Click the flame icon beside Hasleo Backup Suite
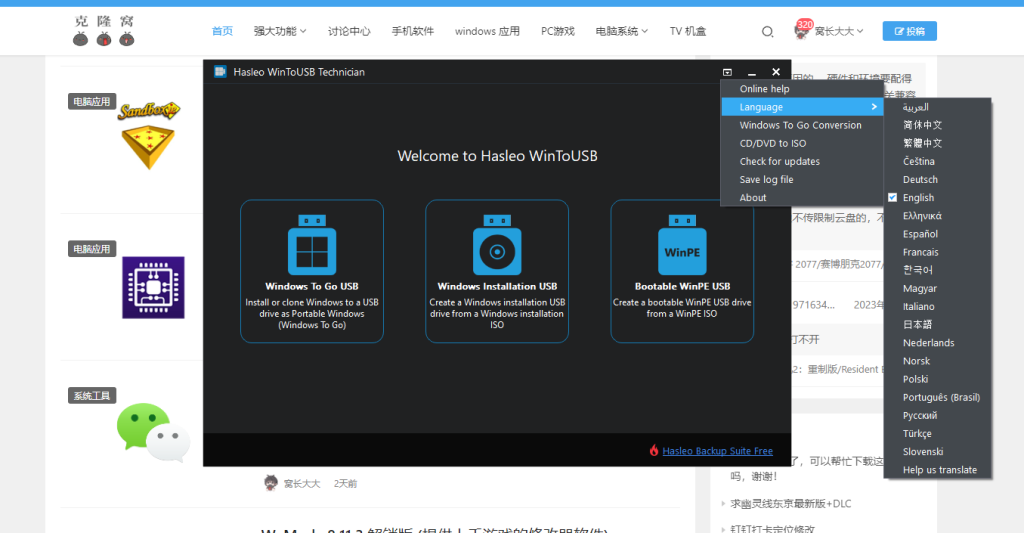The height and width of the screenshot is (533, 1024). 654,450
